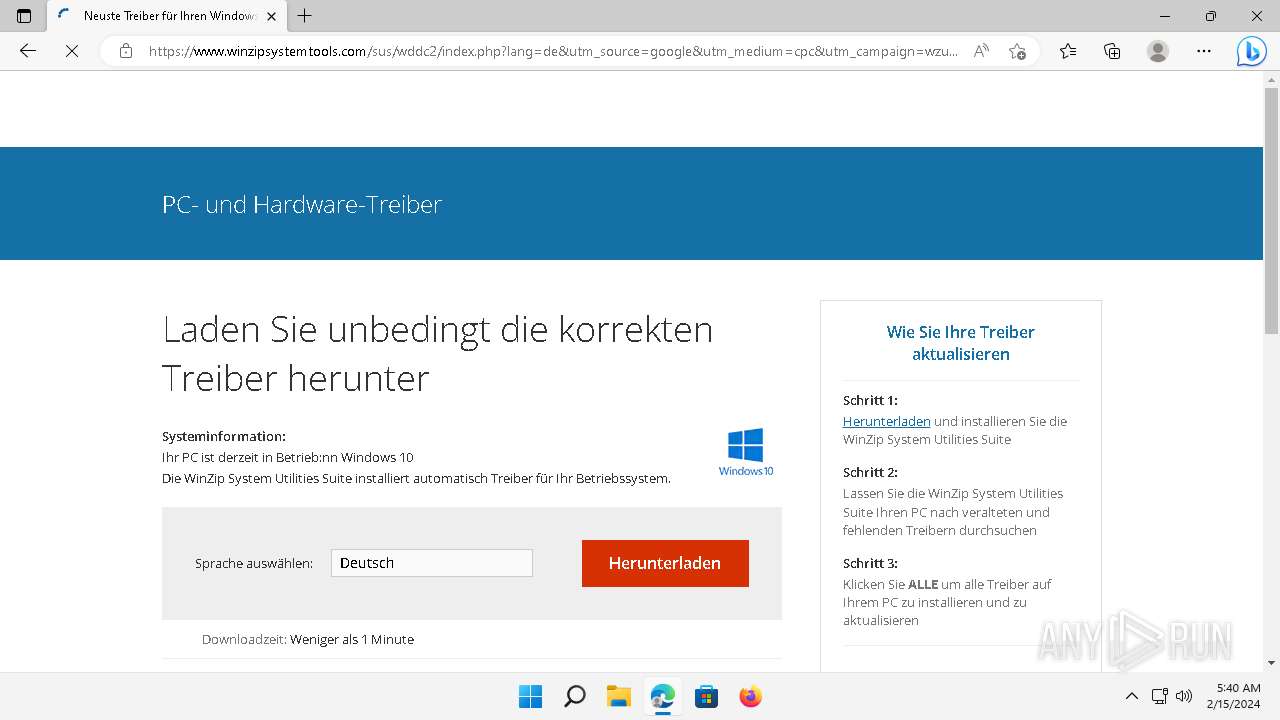The image size is (1280, 720).
Task: Open File Explorer from taskbar
Action: 618,696
